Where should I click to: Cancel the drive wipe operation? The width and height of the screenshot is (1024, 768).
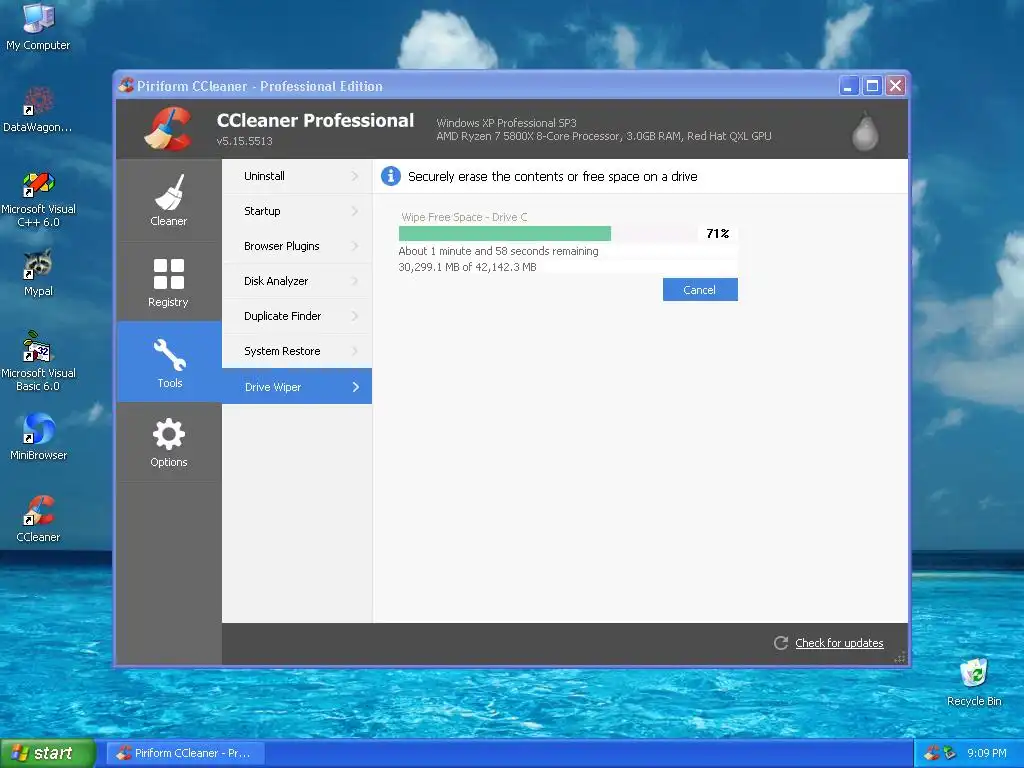click(700, 289)
